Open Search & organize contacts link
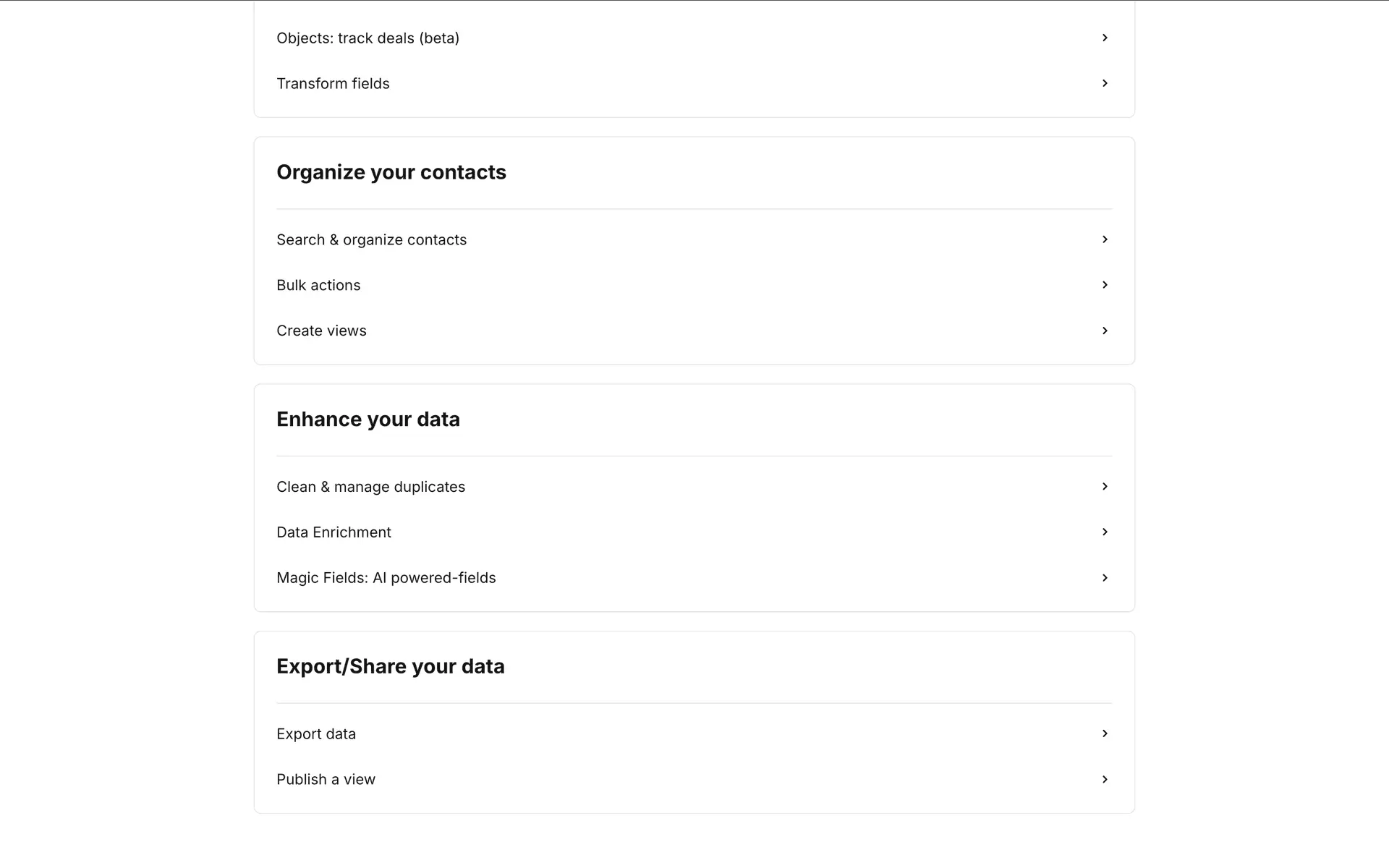 coord(371,240)
